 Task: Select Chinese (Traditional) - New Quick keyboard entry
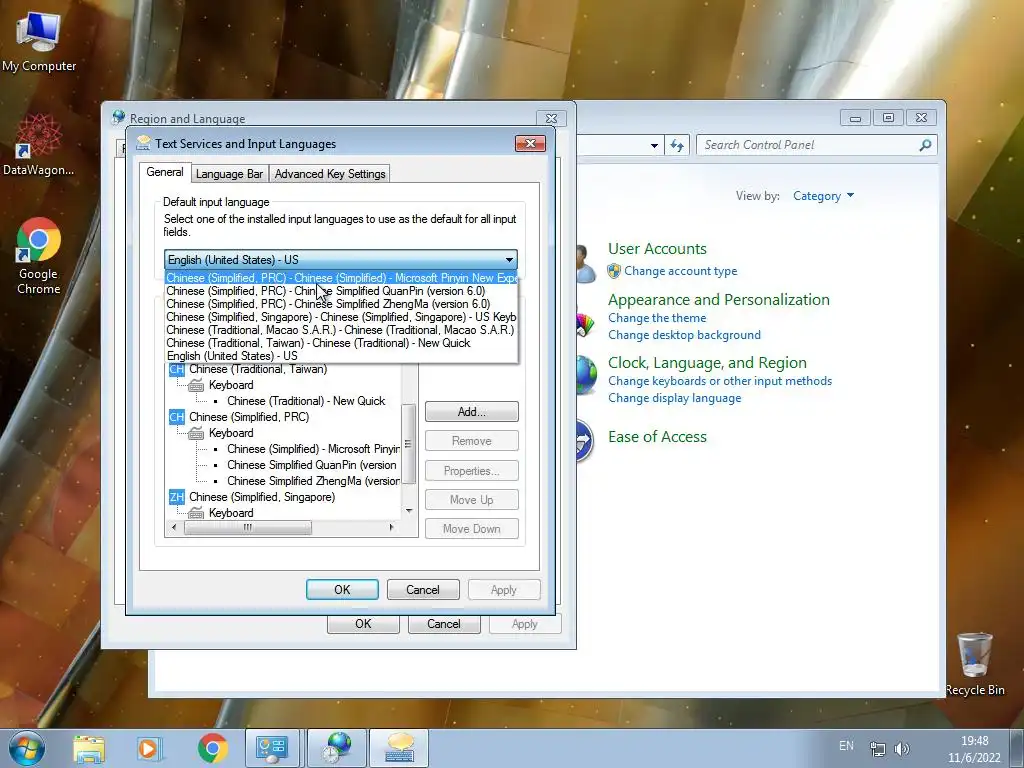pyautogui.click(x=306, y=401)
